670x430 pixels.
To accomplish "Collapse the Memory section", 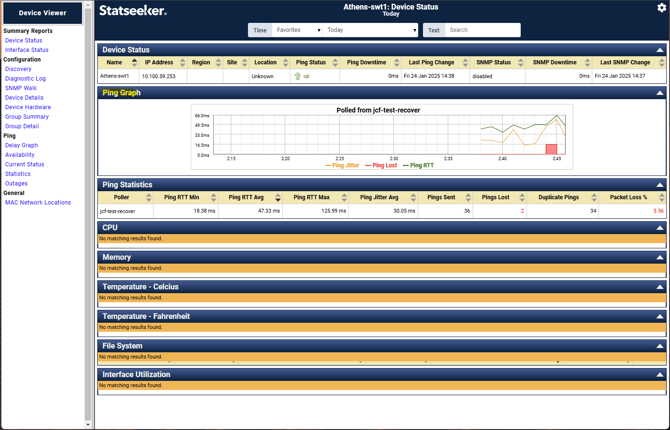I will click(659, 257).
